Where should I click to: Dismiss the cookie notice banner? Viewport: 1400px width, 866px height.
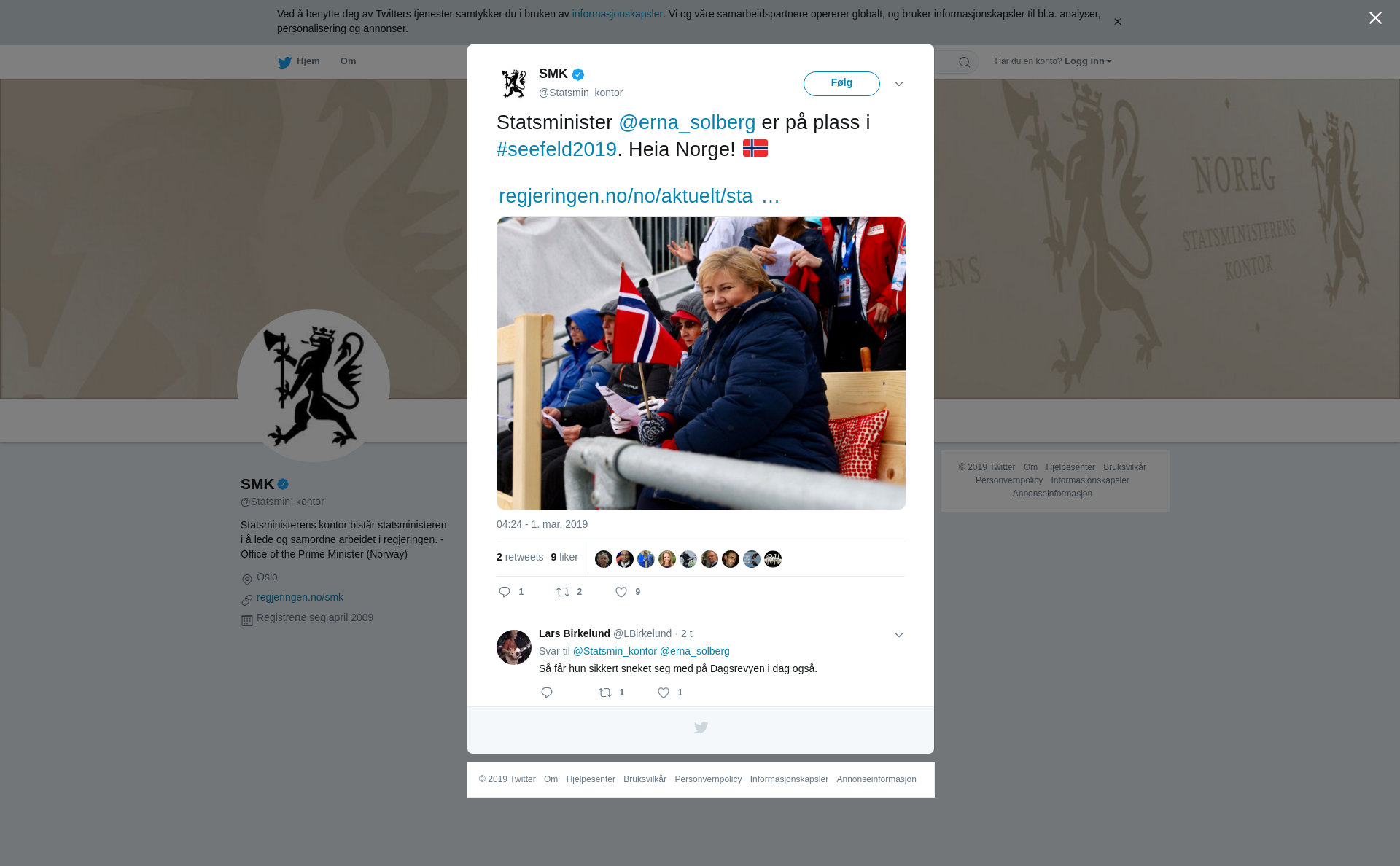click(1117, 22)
